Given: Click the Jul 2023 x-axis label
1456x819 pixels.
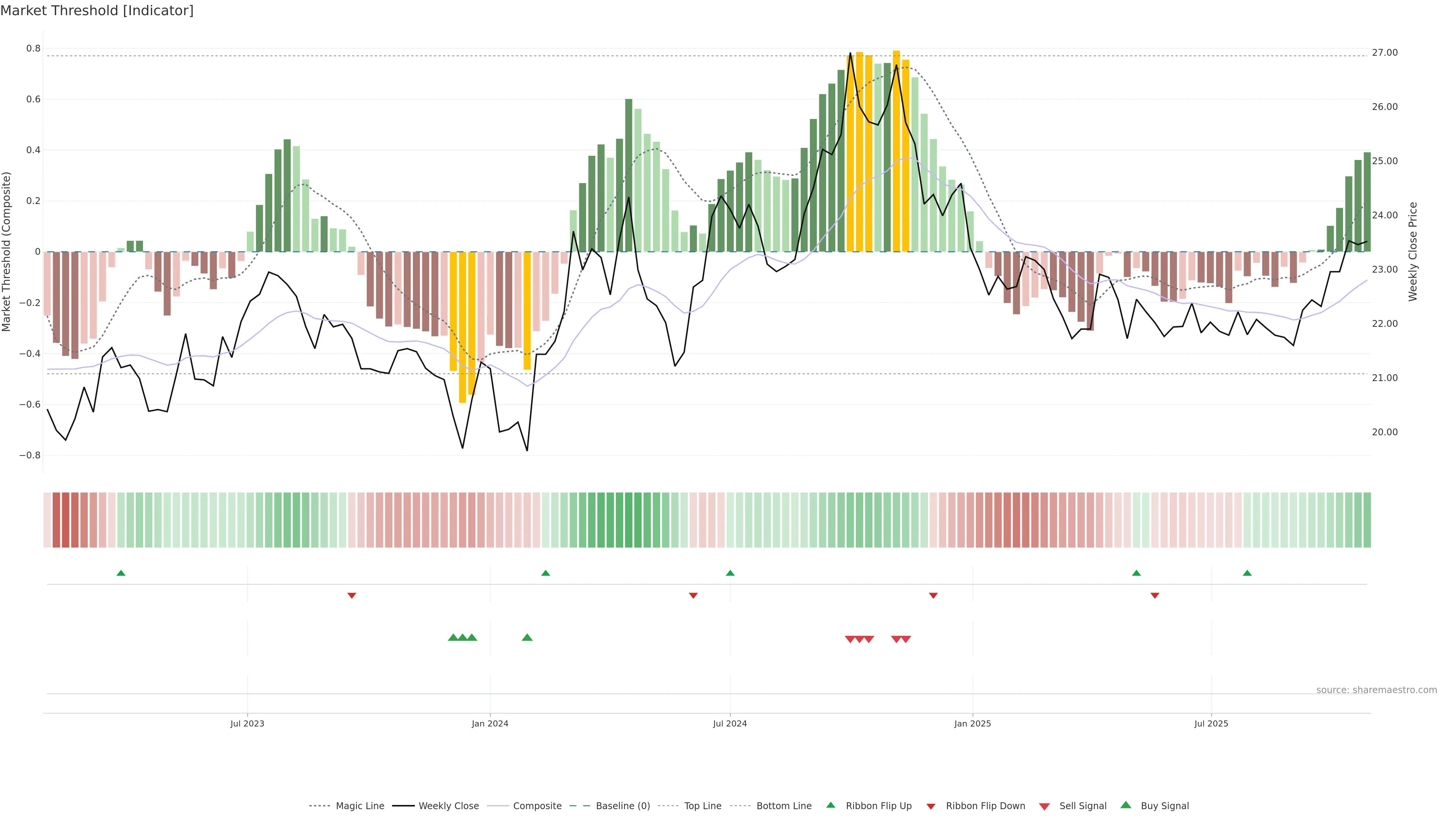Looking at the screenshot, I should pos(247,723).
